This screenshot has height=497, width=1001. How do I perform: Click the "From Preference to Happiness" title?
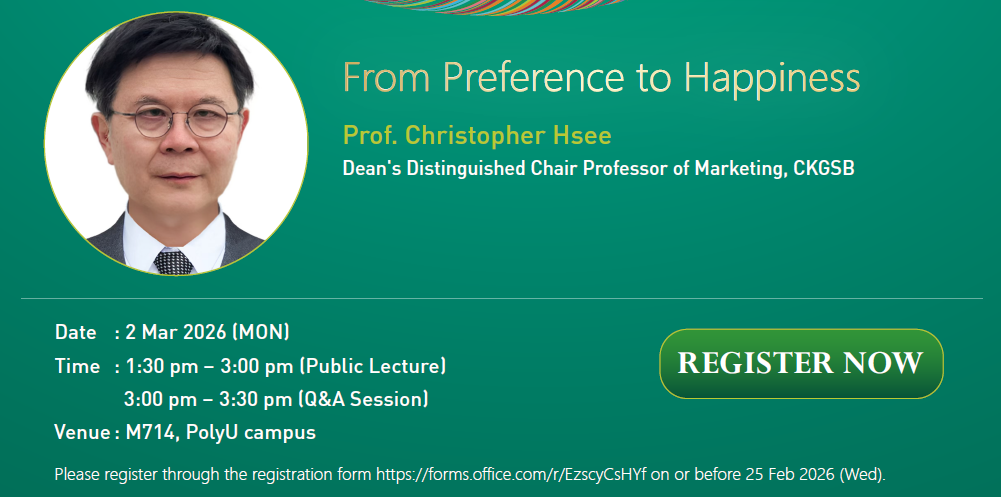click(601, 77)
